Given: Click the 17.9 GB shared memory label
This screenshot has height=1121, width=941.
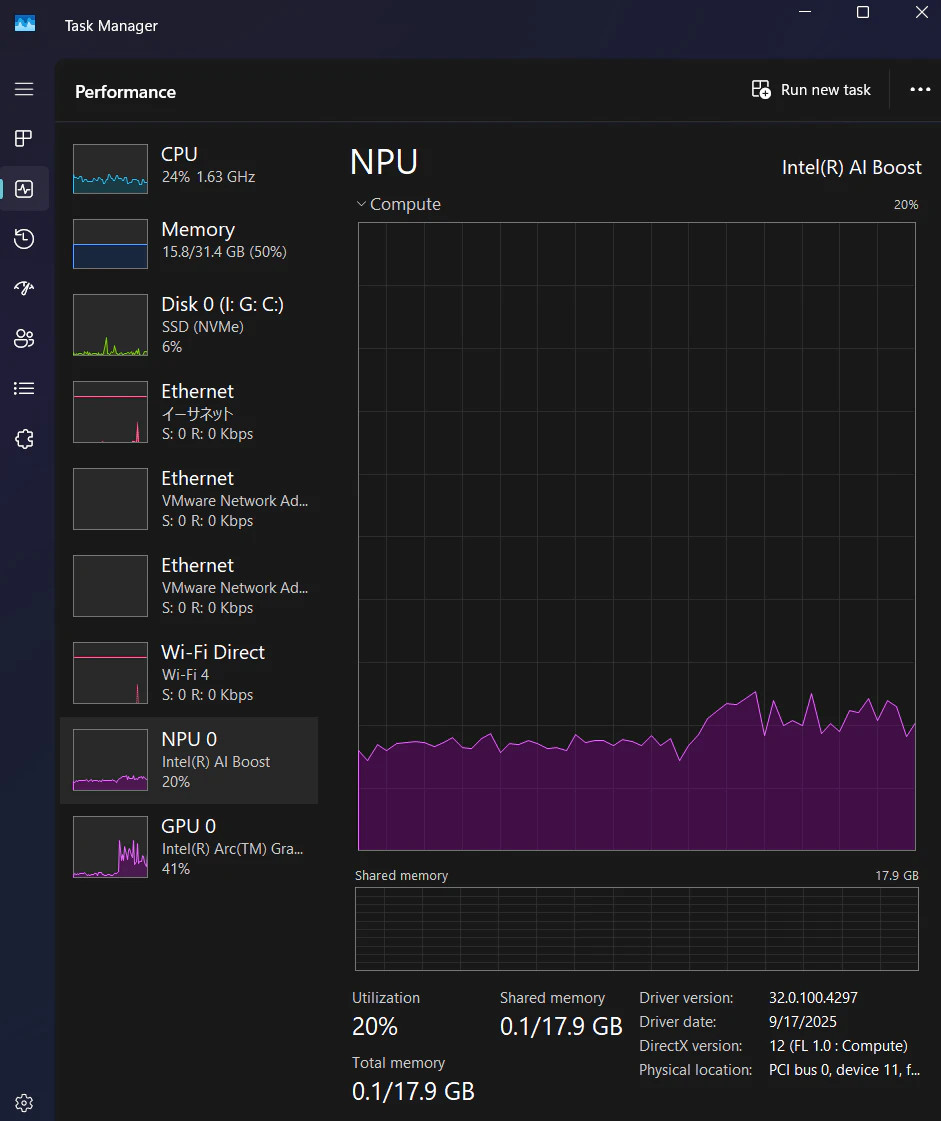Looking at the screenshot, I should tap(897, 875).
